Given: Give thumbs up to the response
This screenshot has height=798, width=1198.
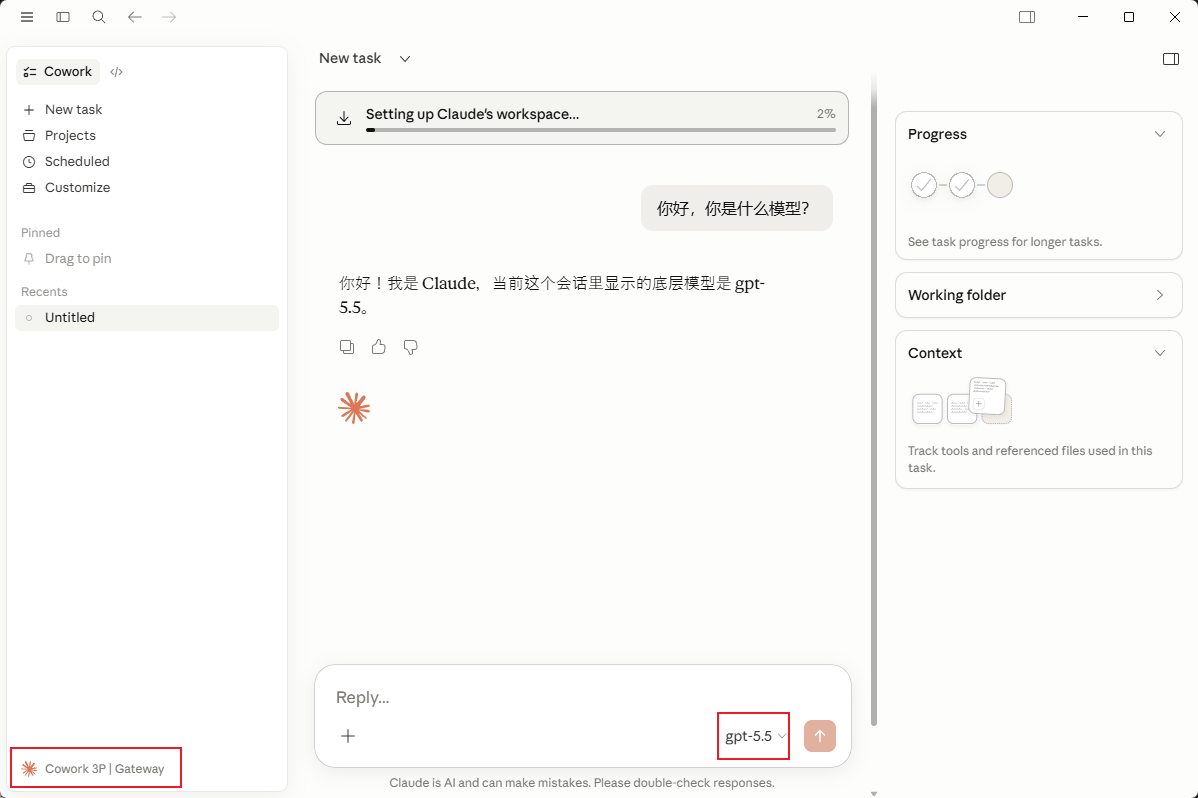Looking at the screenshot, I should pos(378,347).
